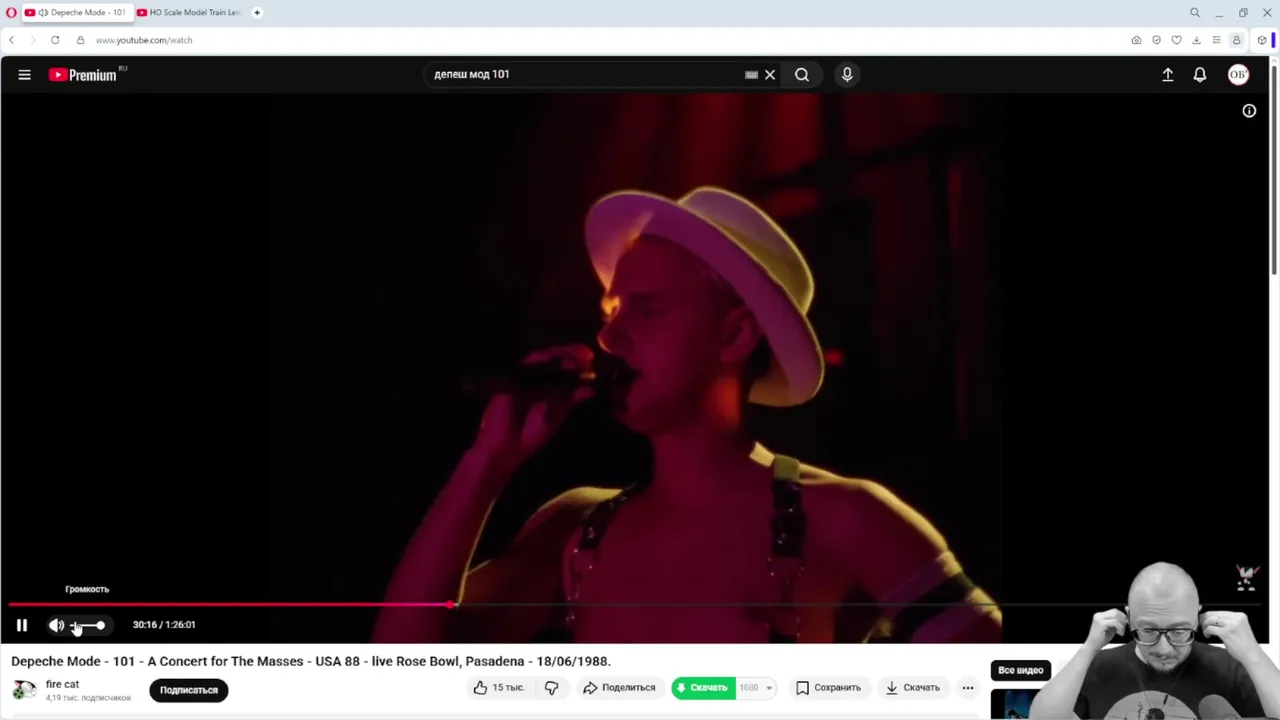Open the shield privacy protection icon
The height and width of the screenshot is (720, 1280).
pos(1156,40)
